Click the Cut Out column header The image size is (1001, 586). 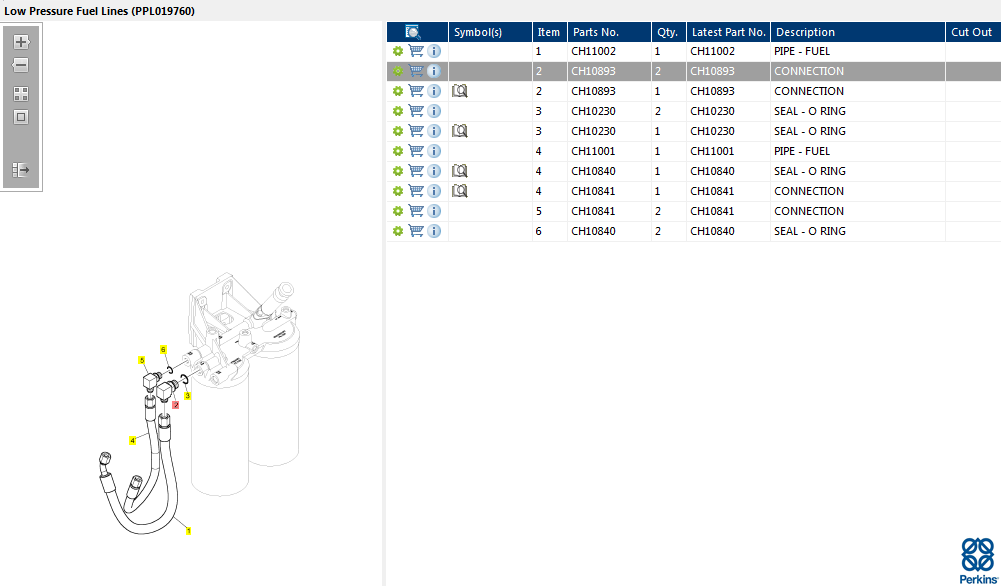tap(973, 32)
